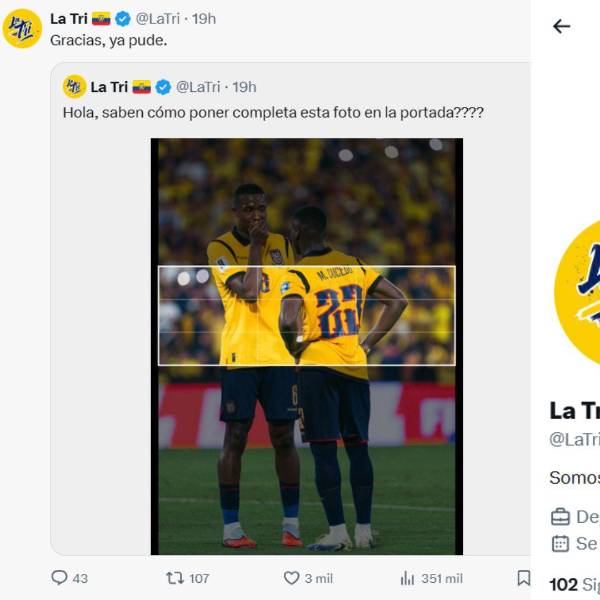Open the quoted tweet's 19h timestamp
The image size is (600, 600).
tap(244, 87)
